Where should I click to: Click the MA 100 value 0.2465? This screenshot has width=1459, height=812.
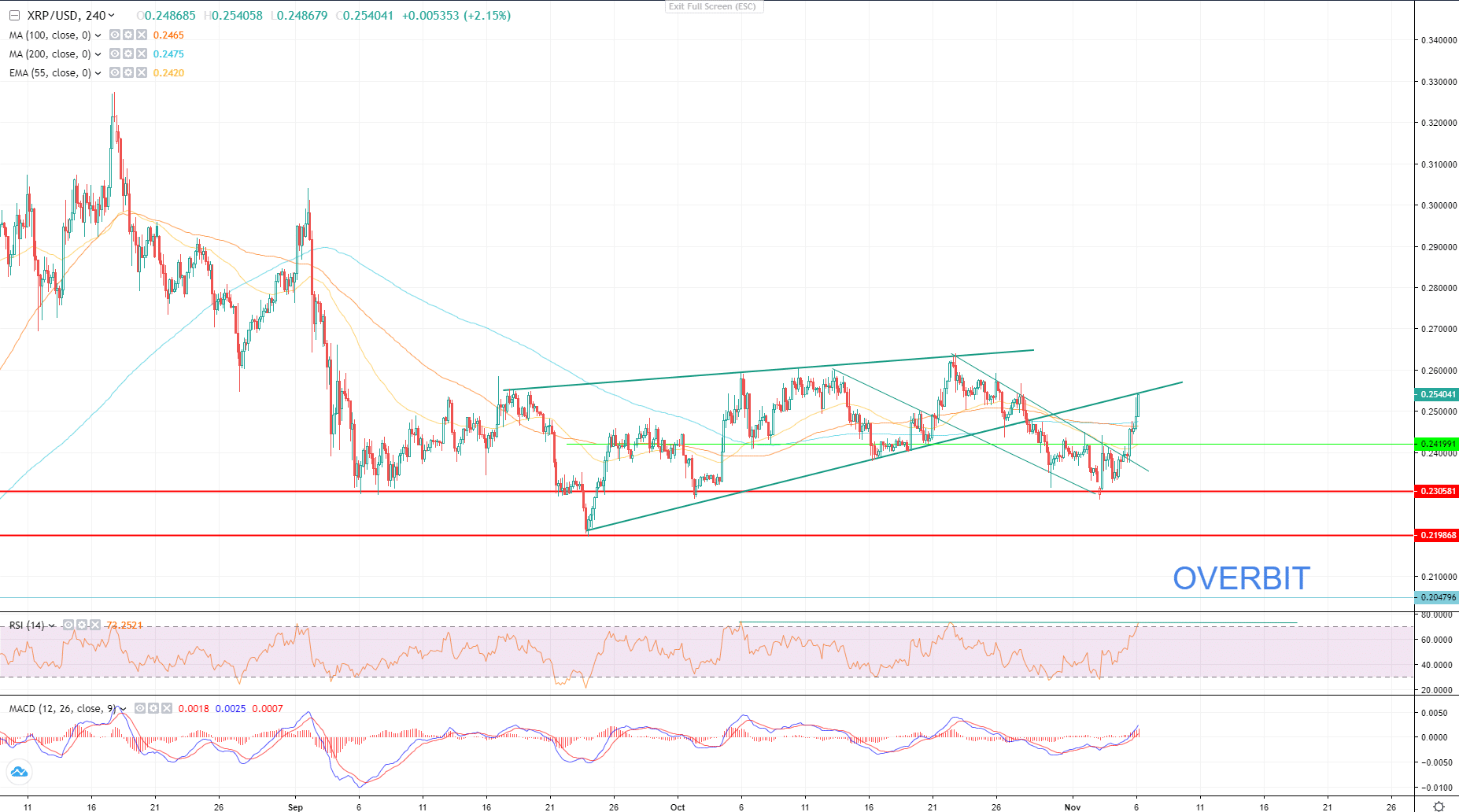point(168,35)
